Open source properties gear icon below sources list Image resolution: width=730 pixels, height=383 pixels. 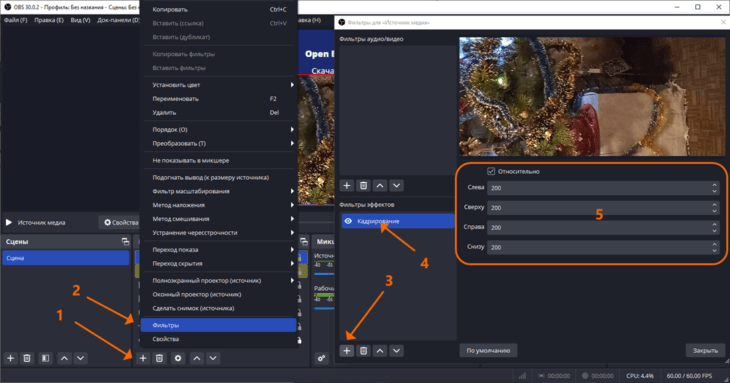point(178,358)
